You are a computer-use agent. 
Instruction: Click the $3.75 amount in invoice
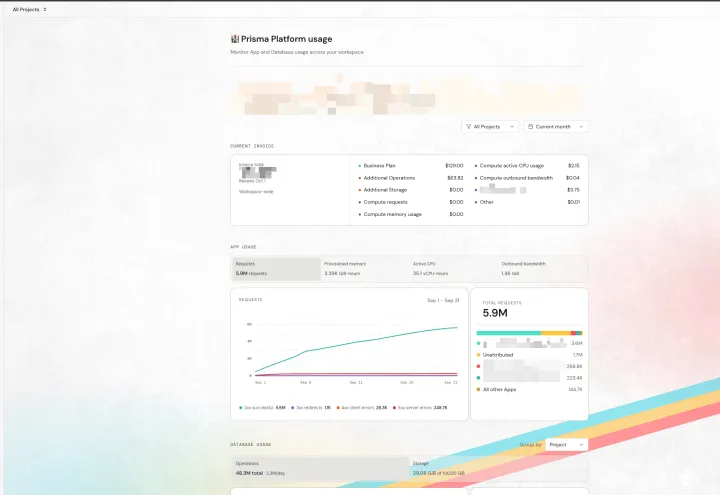pyautogui.click(x=573, y=190)
